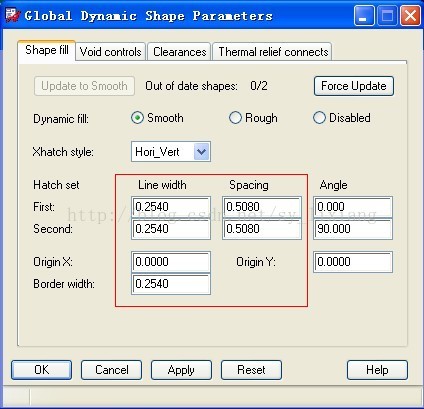Click the 'Line width' column heading

point(162,185)
